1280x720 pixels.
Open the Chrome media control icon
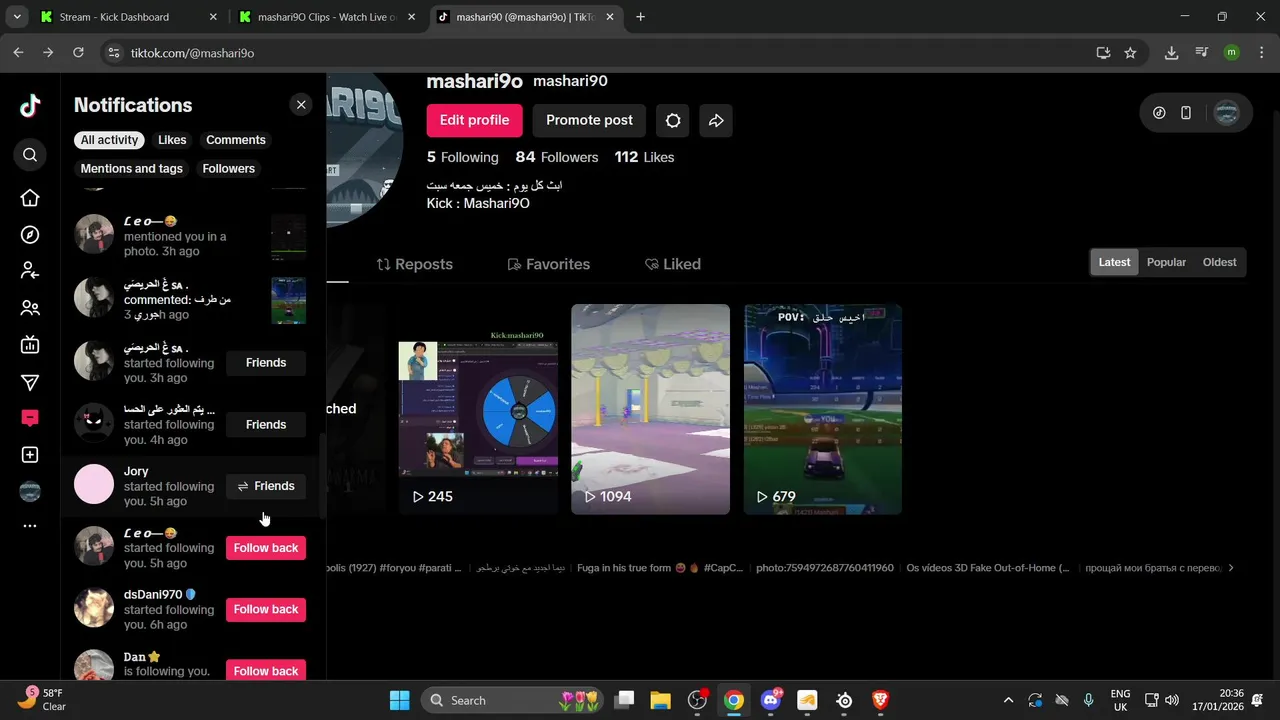click(x=1202, y=53)
